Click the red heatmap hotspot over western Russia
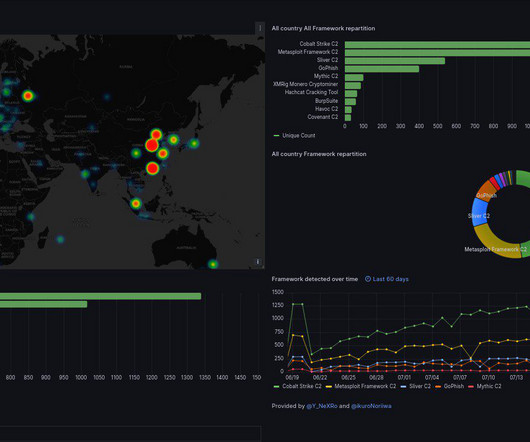Image resolution: width=530 pixels, height=442 pixels. click(28, 96)
